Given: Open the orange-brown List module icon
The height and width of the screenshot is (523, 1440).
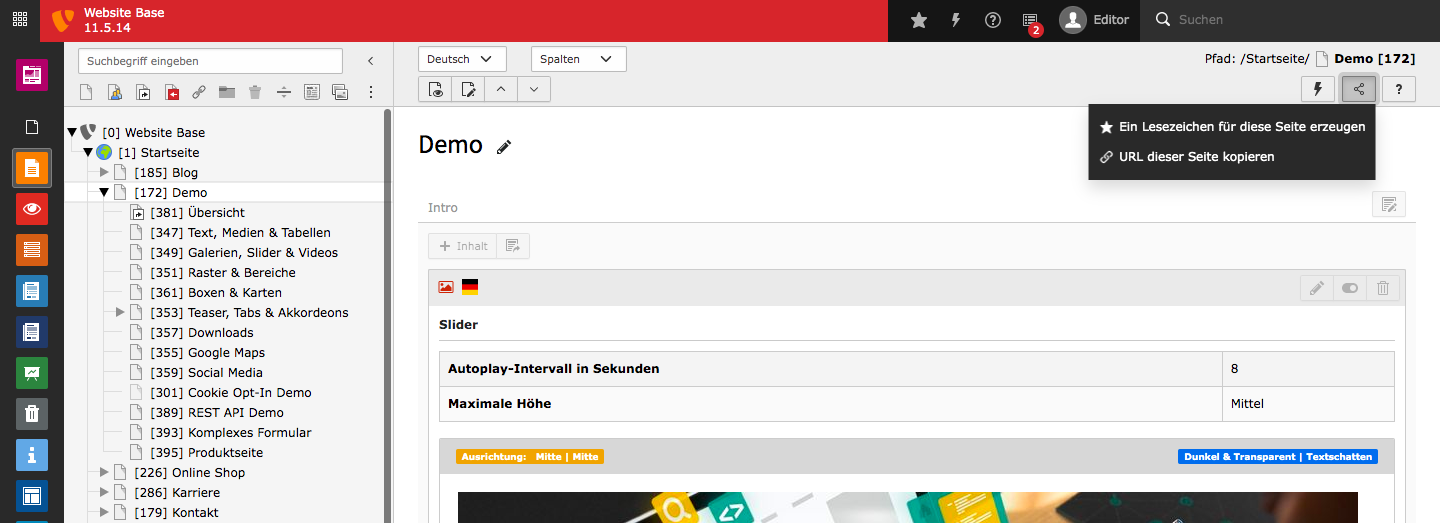Looking at the screenshot, I should [32, 250].
